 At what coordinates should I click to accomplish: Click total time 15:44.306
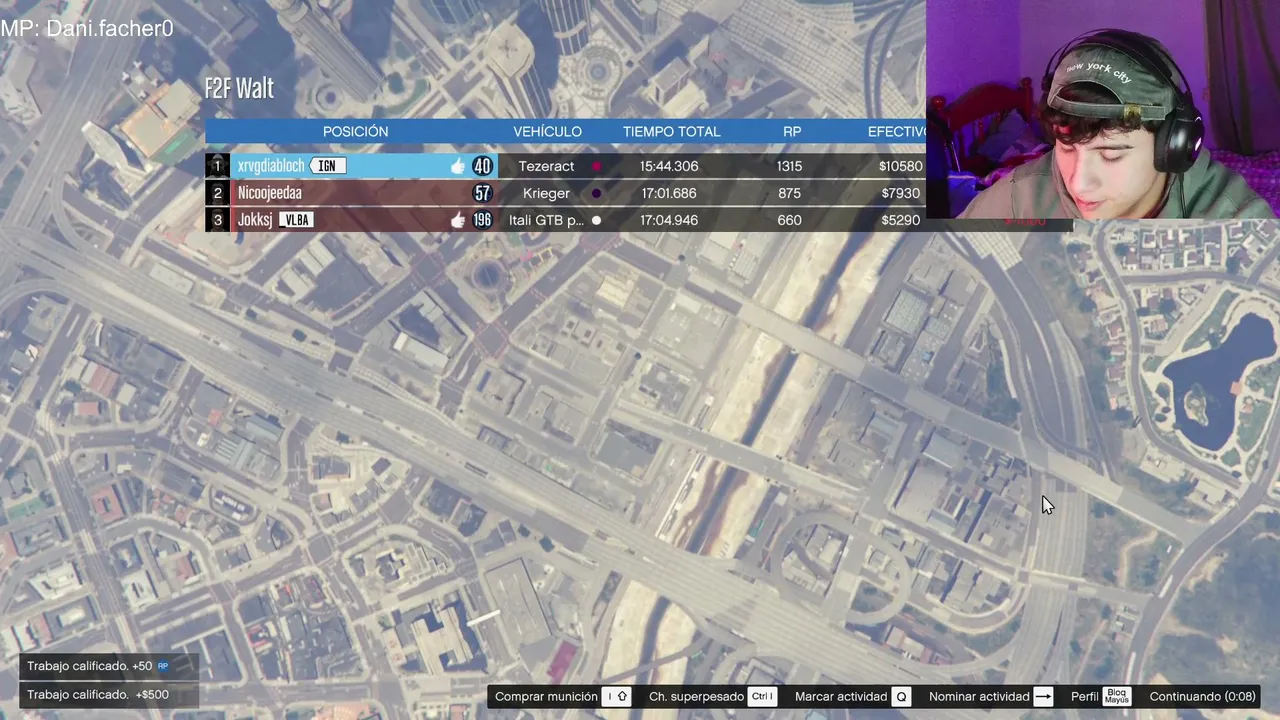coord(669,166)
